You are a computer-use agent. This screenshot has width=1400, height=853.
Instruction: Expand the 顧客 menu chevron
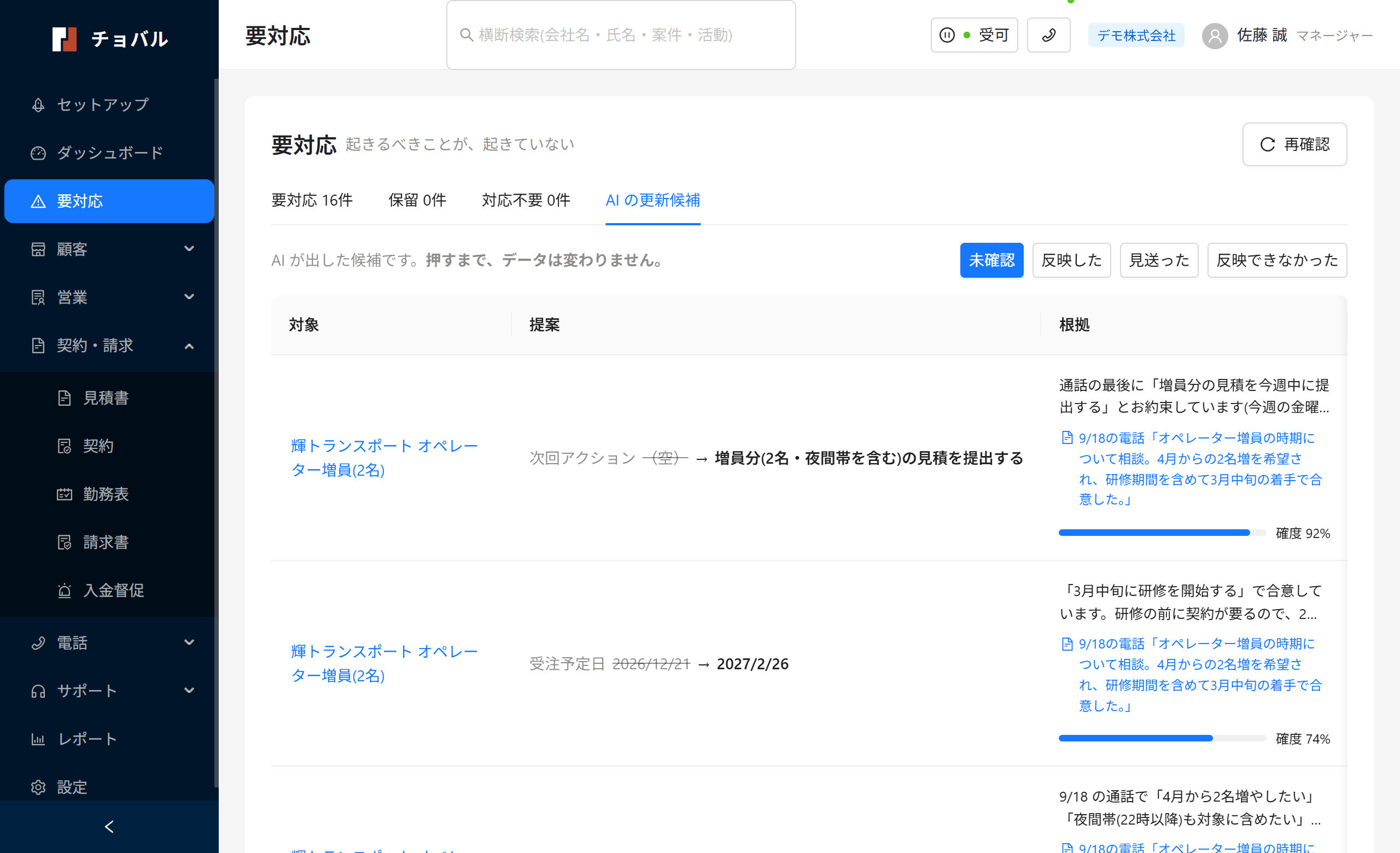[x=189, y=249]
